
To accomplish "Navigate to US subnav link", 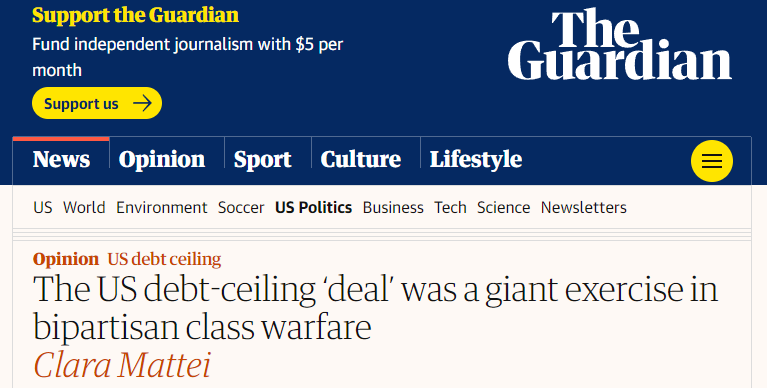I will [x=43, y=207].
